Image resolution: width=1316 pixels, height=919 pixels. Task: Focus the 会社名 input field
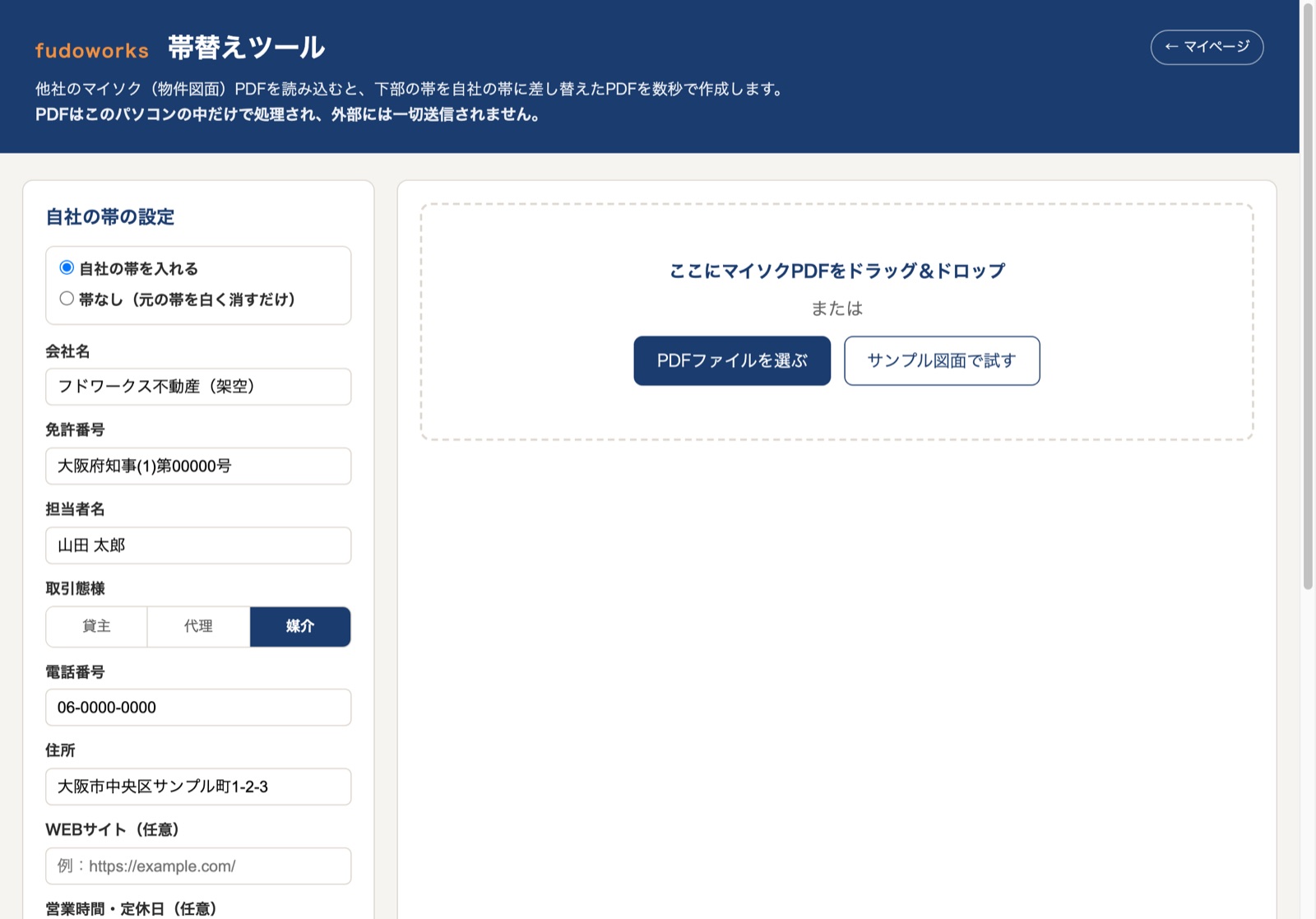(198, 387)
